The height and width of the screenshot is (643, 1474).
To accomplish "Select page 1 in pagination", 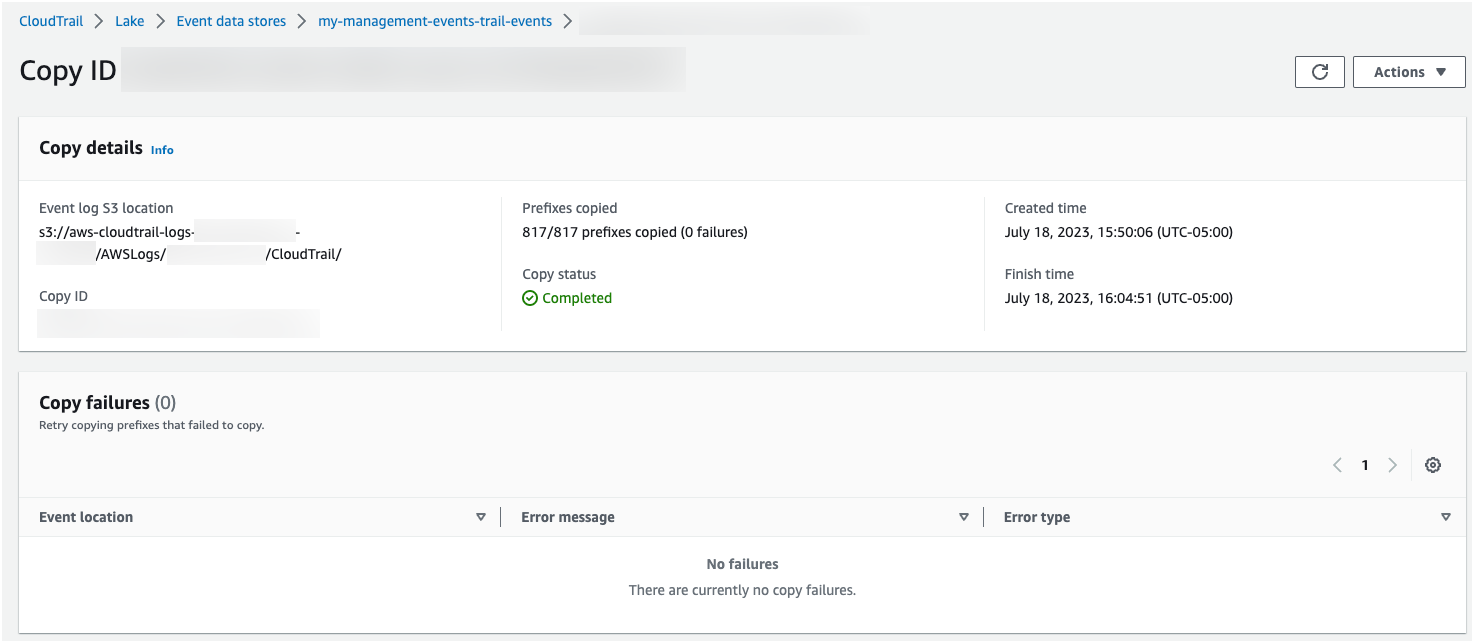I will click(x=1364, y=465).
